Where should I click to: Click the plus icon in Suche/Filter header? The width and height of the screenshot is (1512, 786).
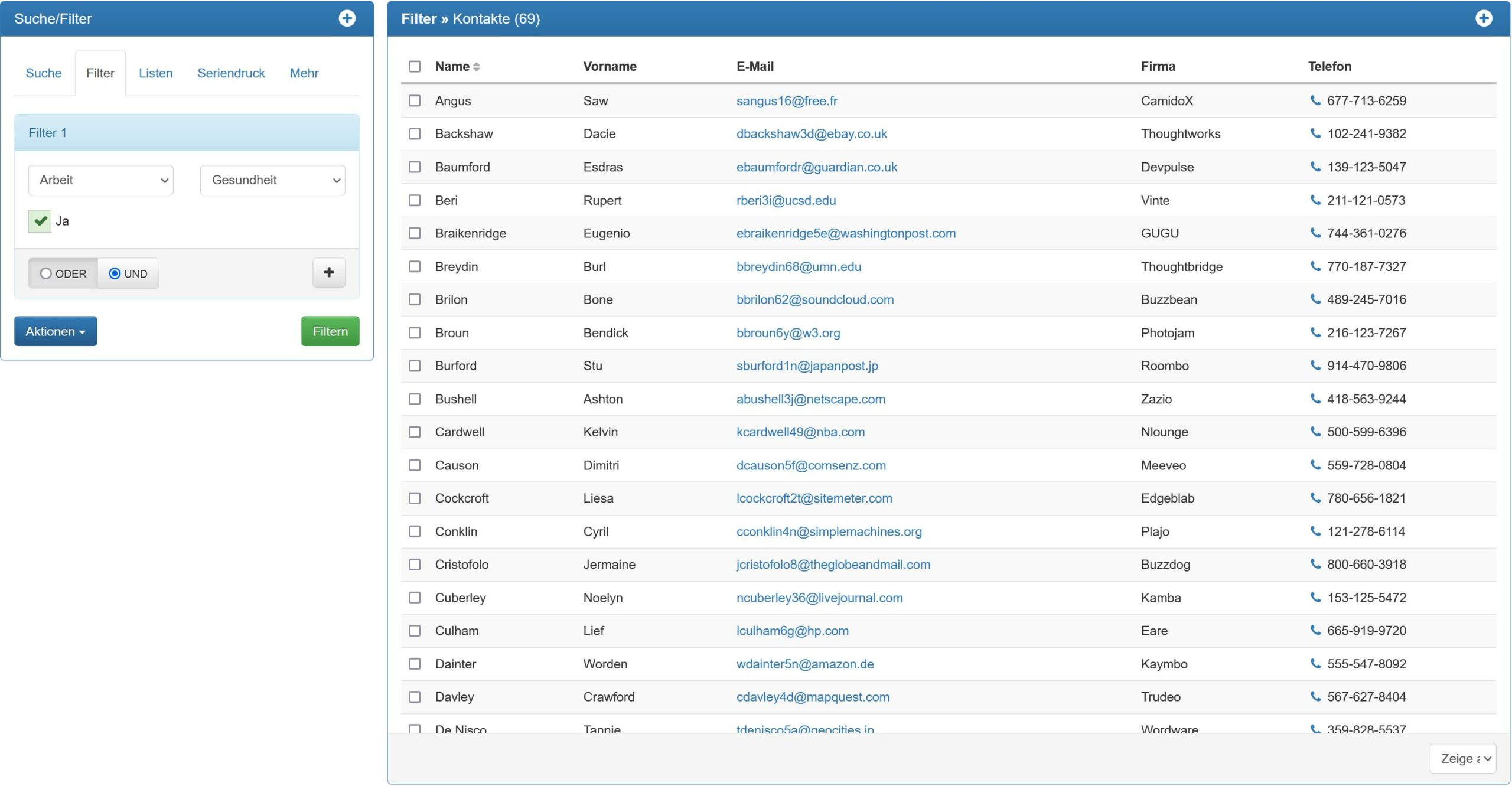pos(347,18)
